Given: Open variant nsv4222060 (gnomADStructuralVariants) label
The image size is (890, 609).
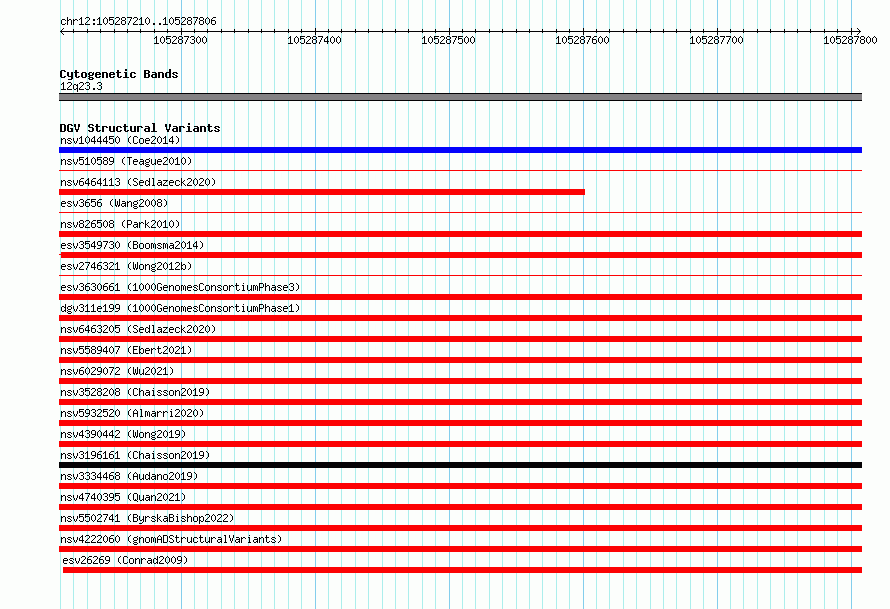Looking at the screenshot, I should tap(171, 539).
